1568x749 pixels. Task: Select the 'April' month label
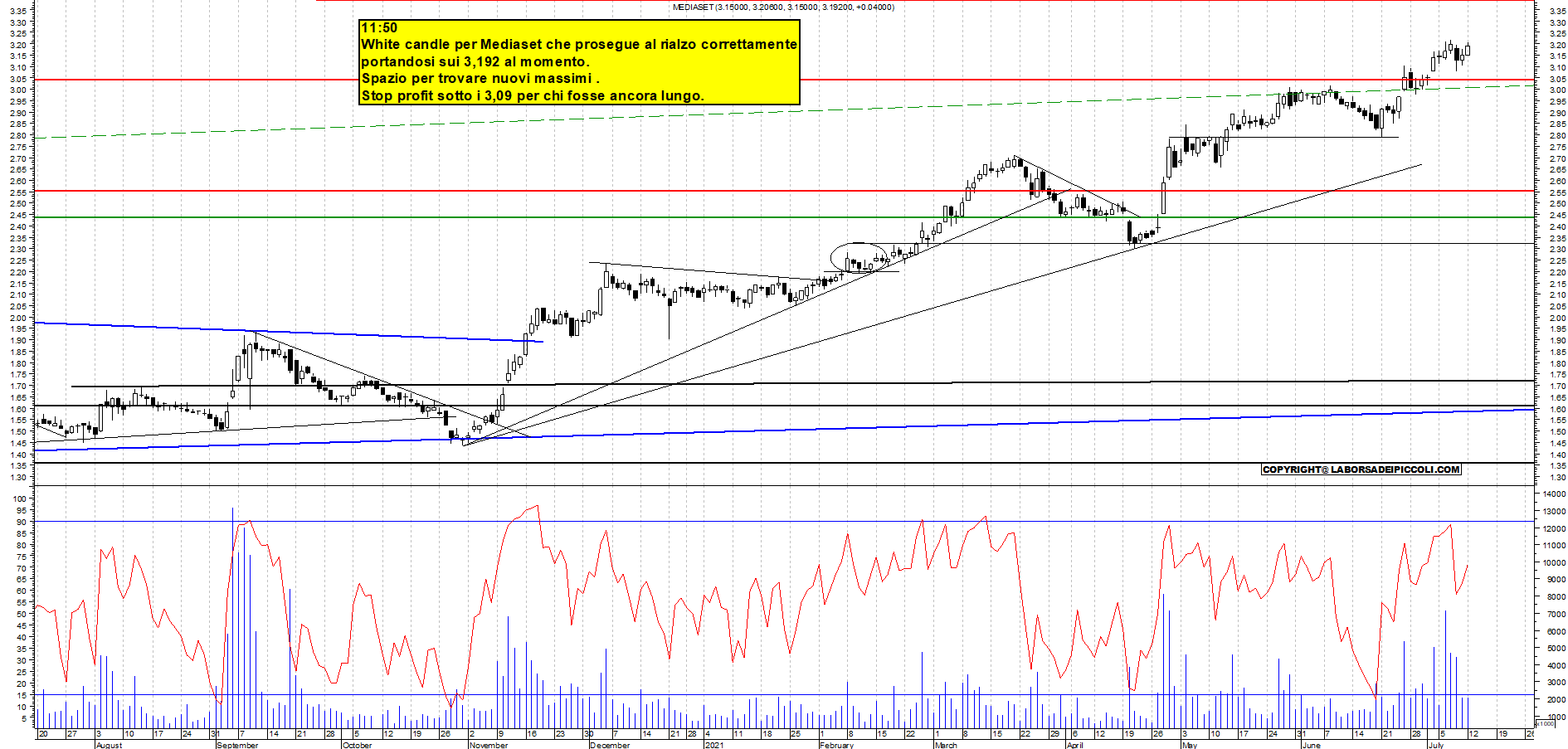tap(1074, 745)
